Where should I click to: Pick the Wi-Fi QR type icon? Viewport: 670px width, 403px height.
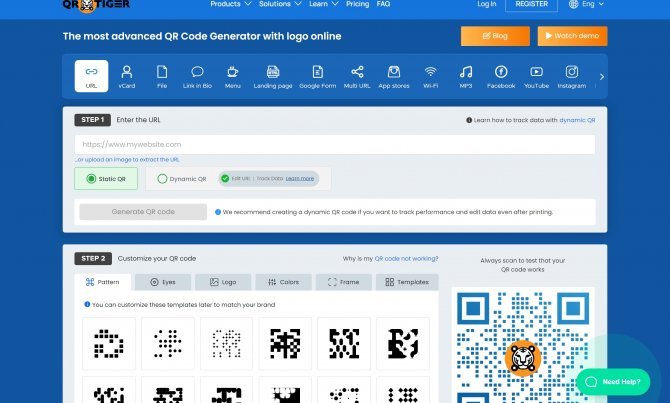431,71
